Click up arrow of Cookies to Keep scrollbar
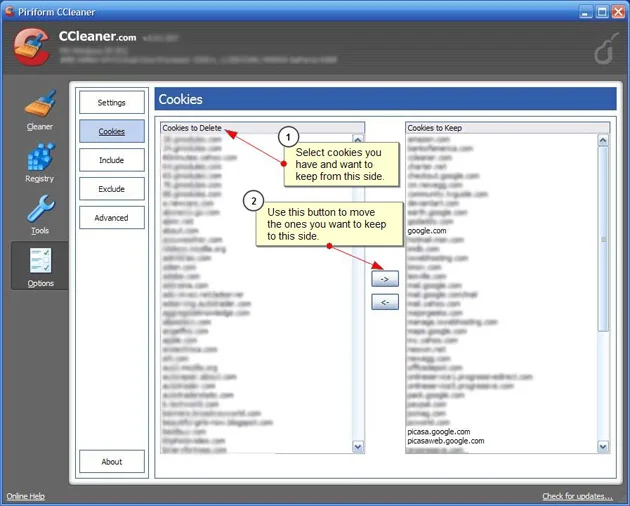The width and height of the screenshot is (630, 506). [x=603, y=140]
